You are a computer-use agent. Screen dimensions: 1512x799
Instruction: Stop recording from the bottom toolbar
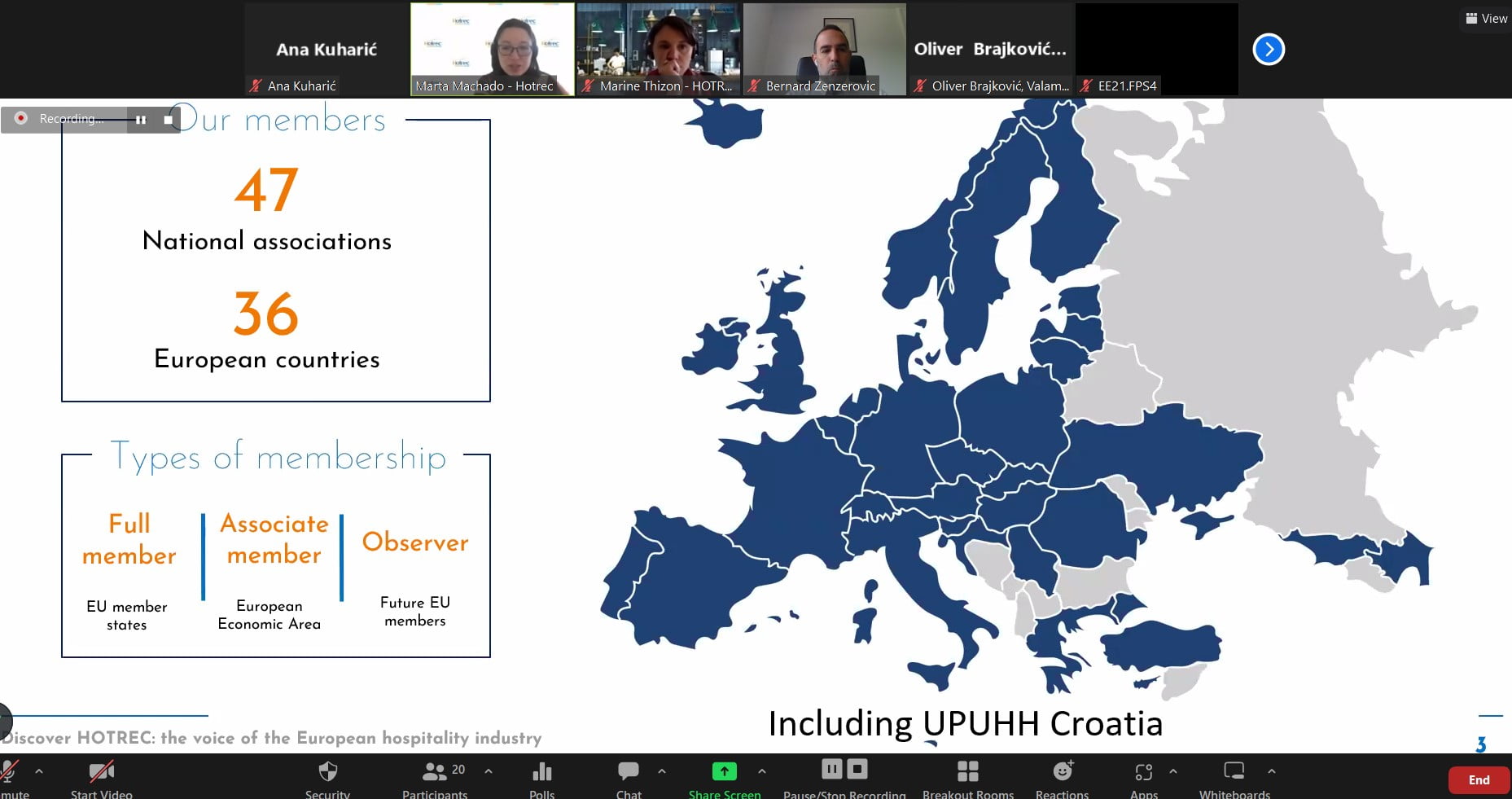point(857,769)
